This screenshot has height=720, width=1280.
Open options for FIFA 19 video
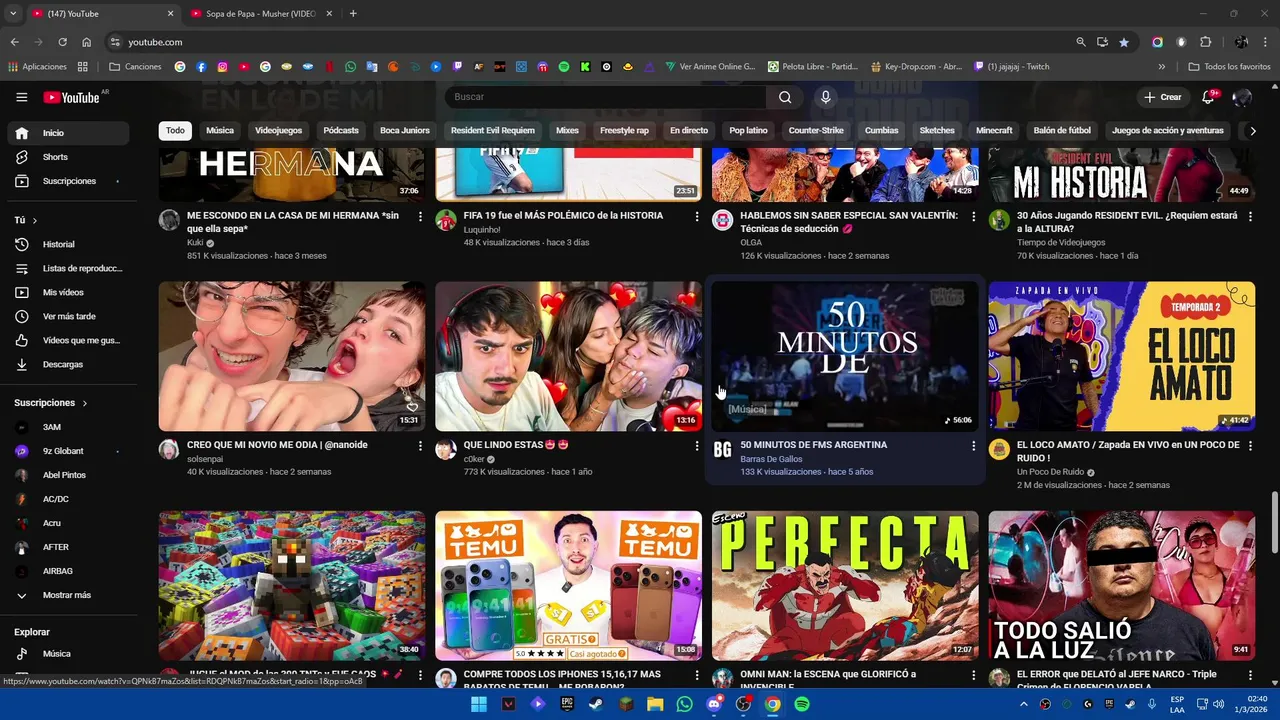click(x=697, y=216)
